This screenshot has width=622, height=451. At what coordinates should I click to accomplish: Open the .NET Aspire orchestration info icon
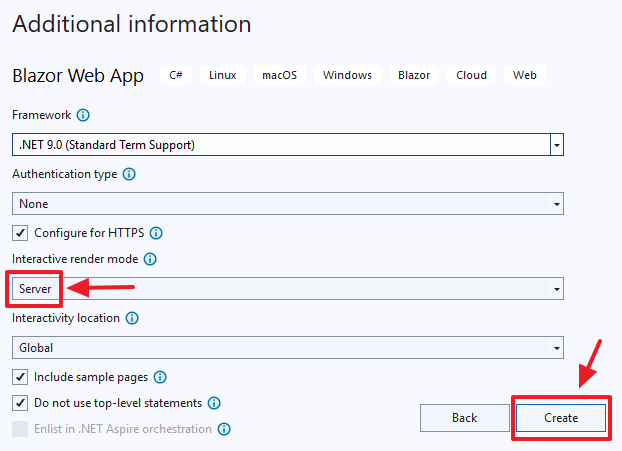[224, 429]
